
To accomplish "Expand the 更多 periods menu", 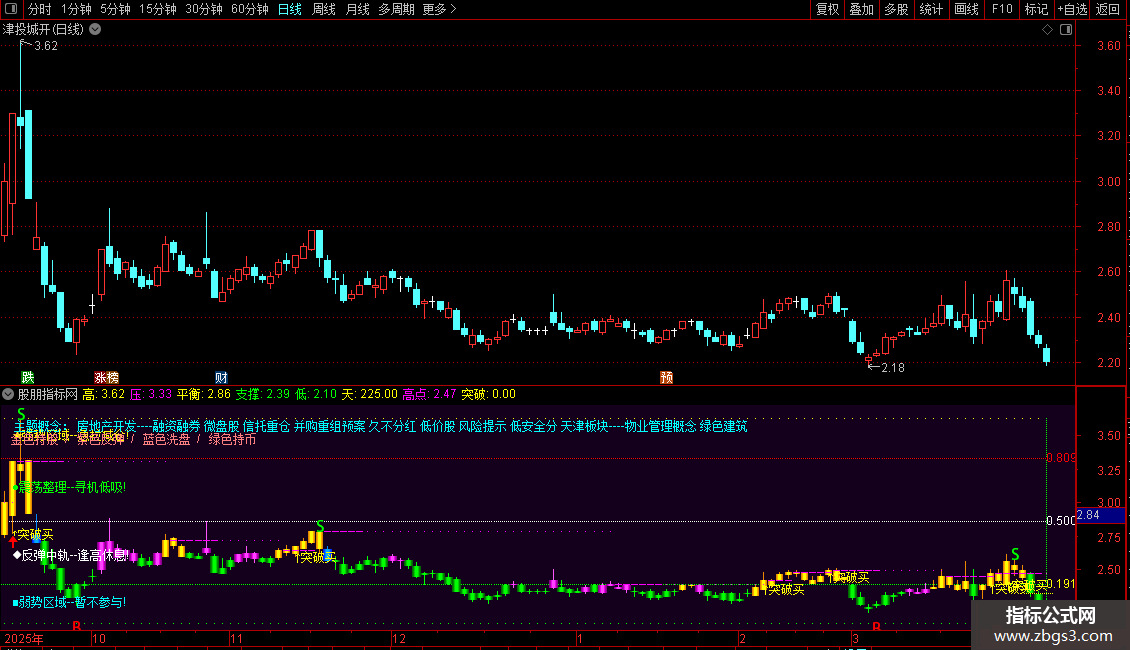I will click(439, 10).
